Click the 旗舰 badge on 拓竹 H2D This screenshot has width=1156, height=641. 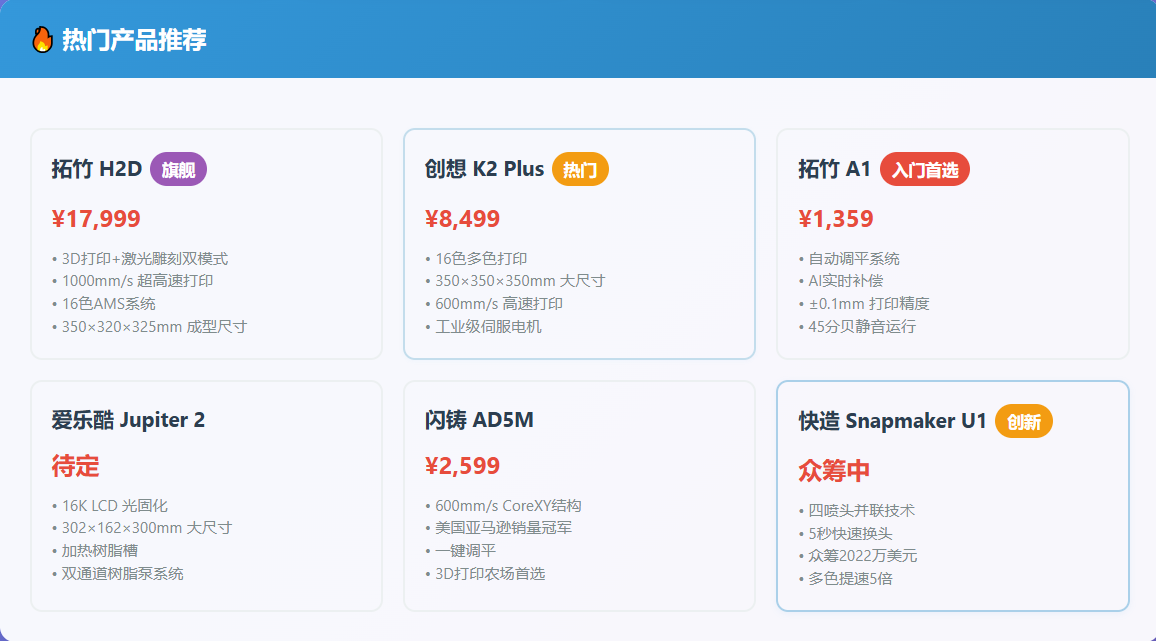click(178, 169)
